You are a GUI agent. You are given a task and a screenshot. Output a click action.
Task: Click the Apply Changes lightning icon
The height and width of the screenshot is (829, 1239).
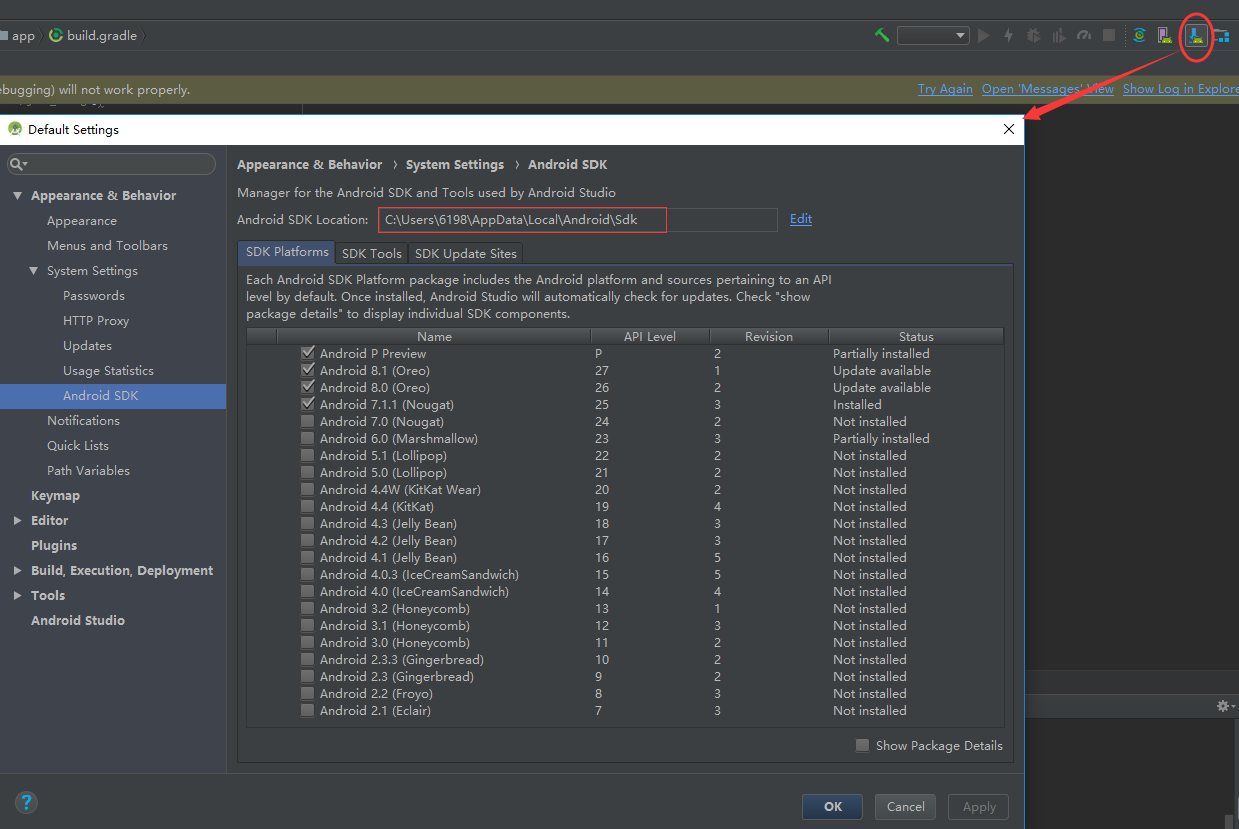[x=1008, y=35]
